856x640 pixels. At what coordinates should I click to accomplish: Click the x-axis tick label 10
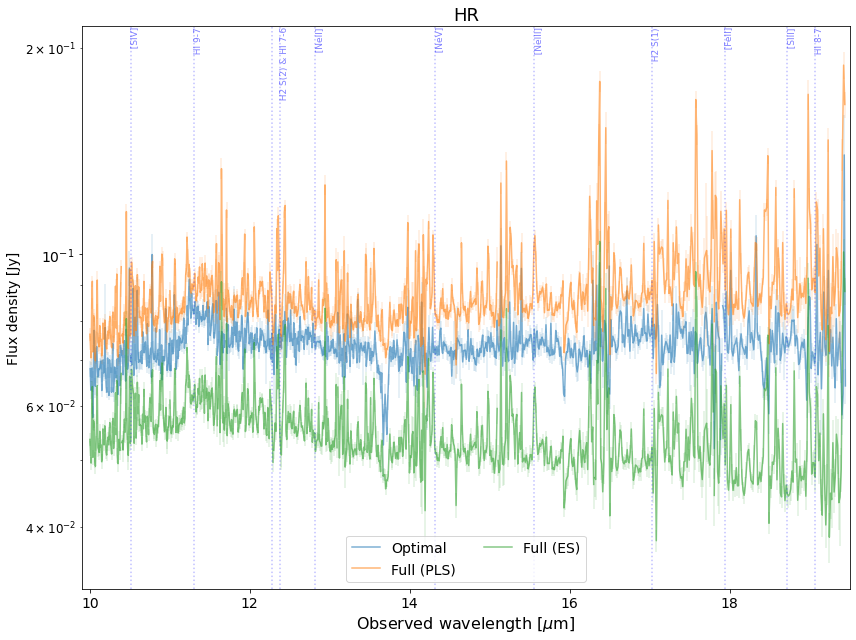90,603
